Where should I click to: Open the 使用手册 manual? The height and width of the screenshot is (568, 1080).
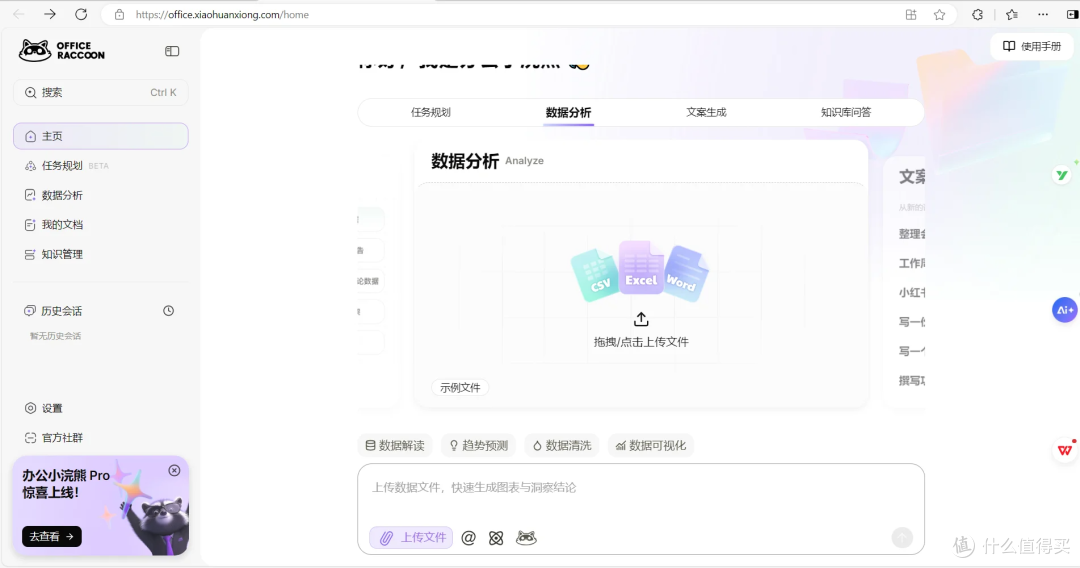1032,46
